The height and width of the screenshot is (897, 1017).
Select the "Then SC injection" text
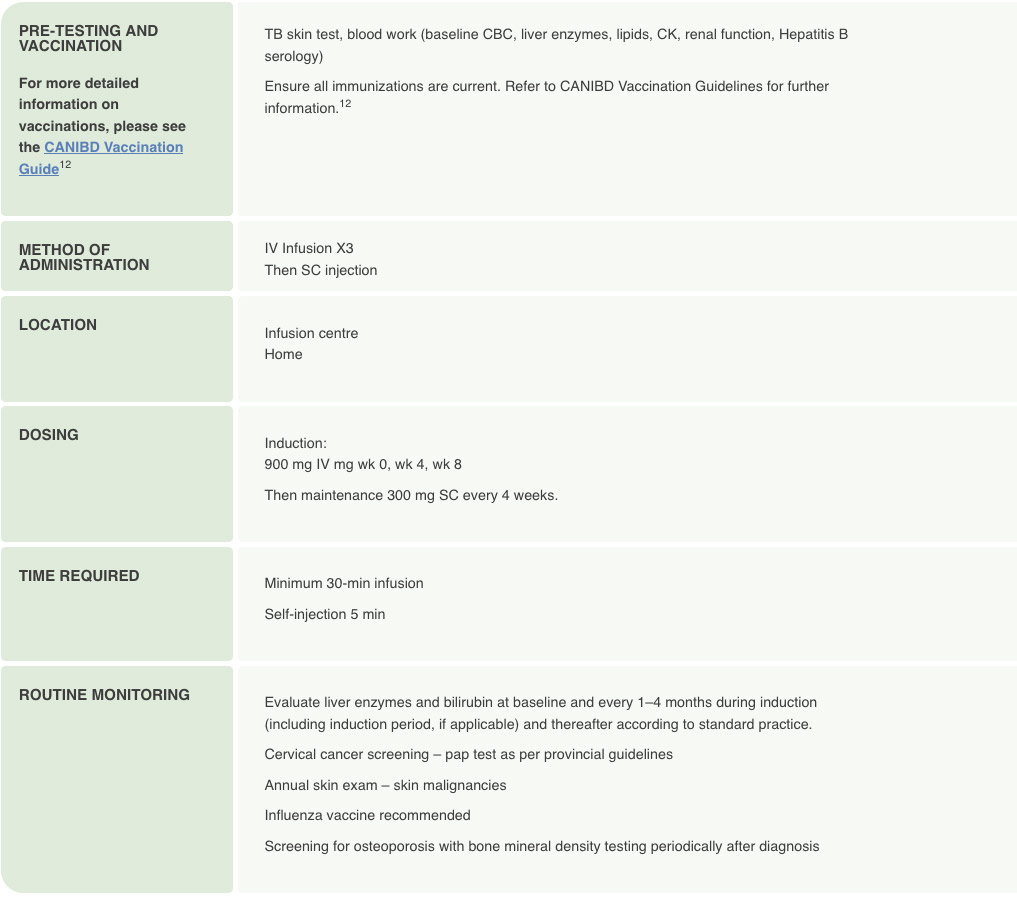321,270
